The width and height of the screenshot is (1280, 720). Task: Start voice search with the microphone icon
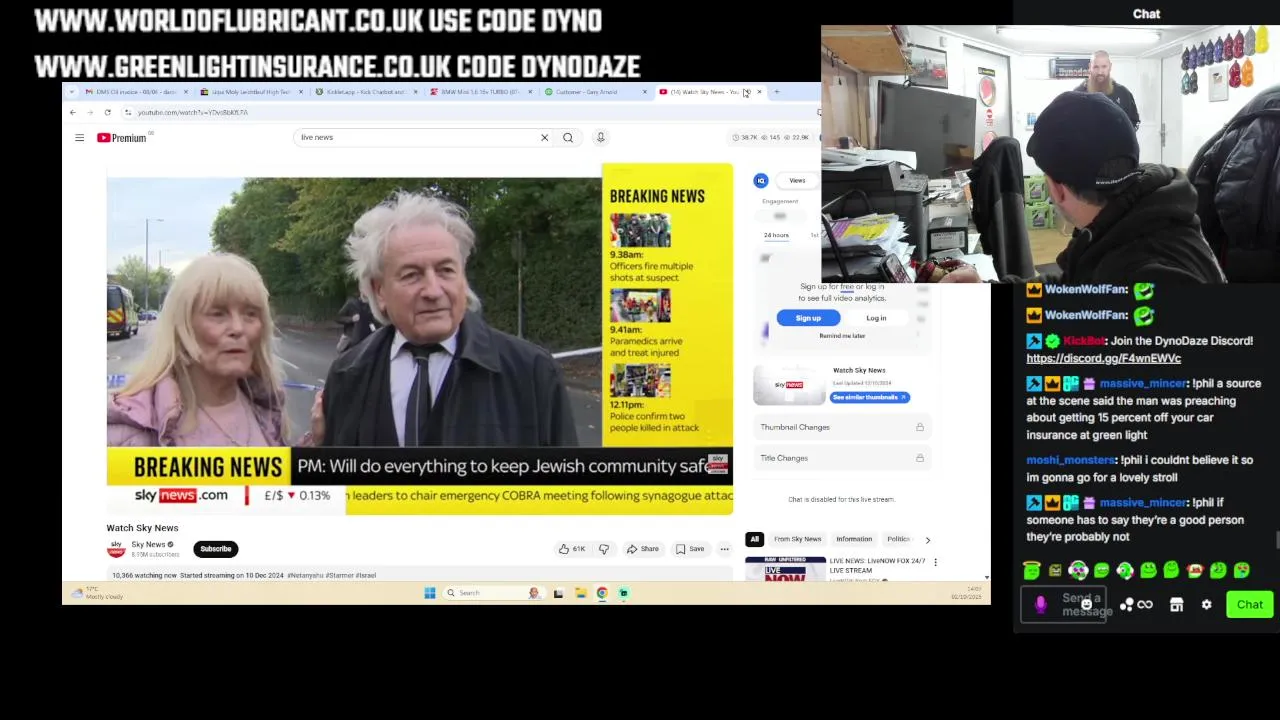600,137
